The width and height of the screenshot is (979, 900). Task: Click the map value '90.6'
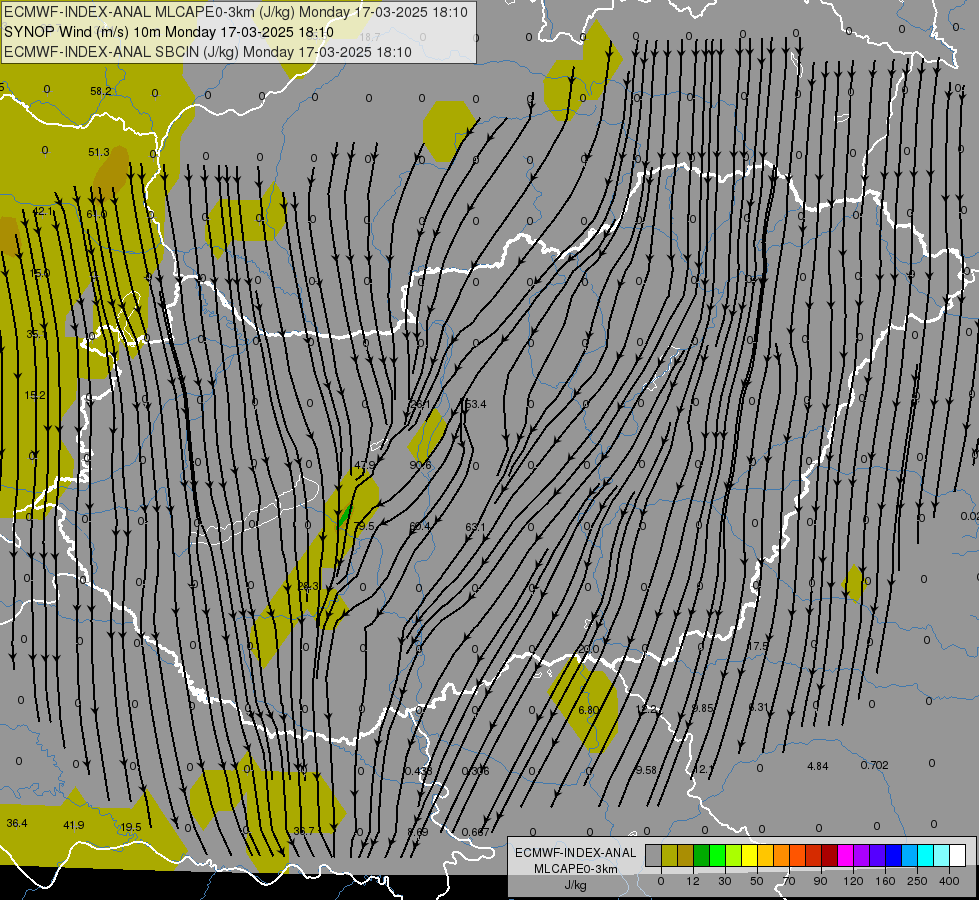(x=420, y=465)
